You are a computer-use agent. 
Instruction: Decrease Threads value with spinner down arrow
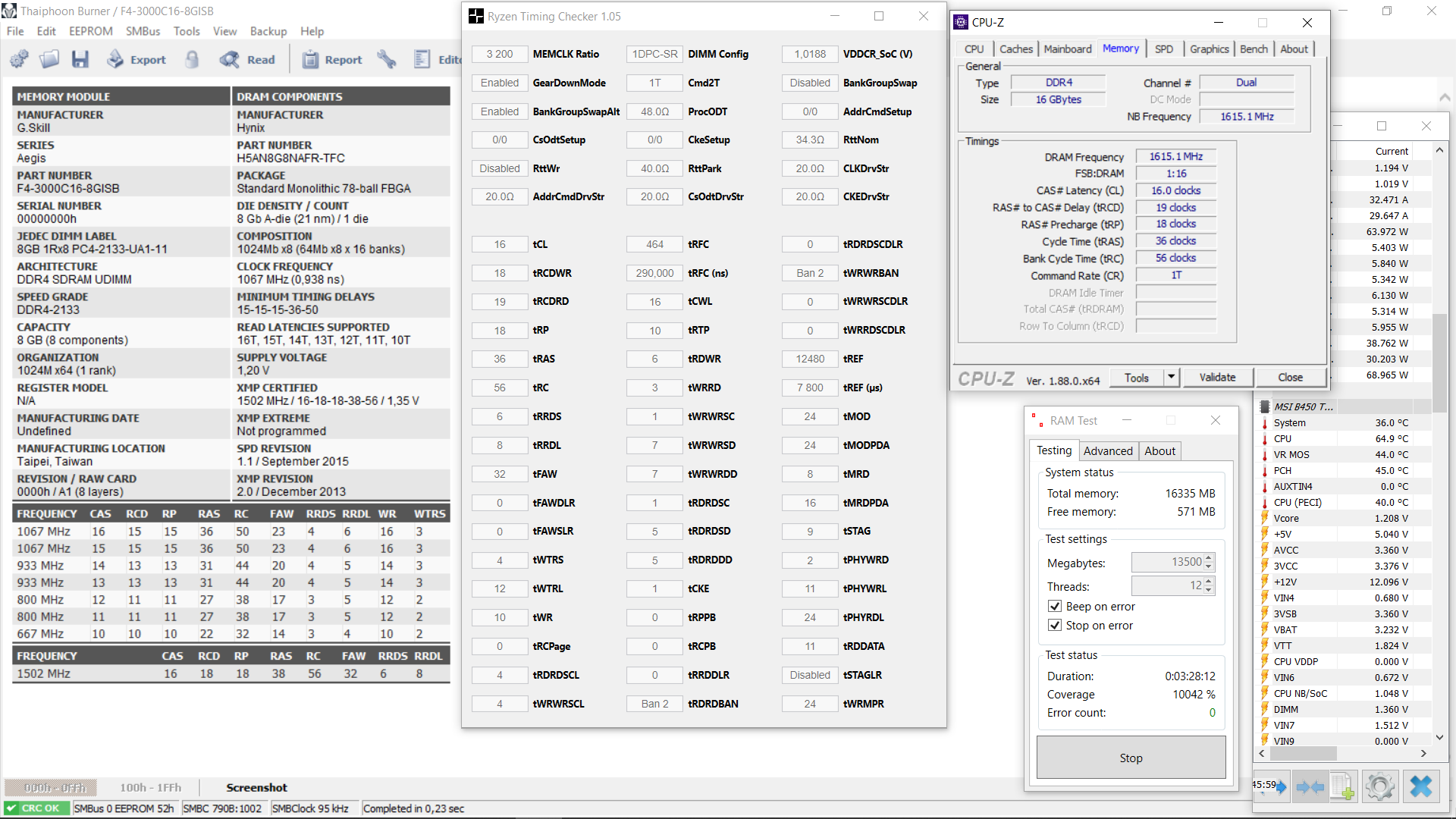1209,590
